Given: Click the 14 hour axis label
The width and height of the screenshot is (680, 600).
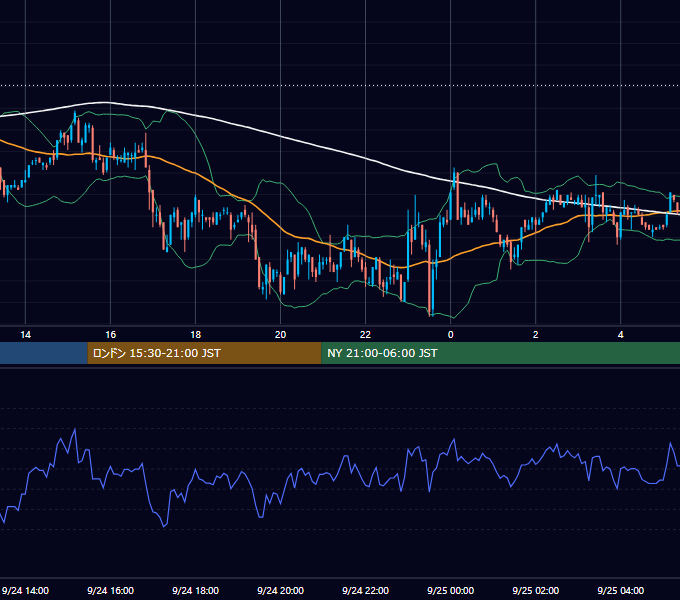Looking at the screenshot, I should pos(26,335).
